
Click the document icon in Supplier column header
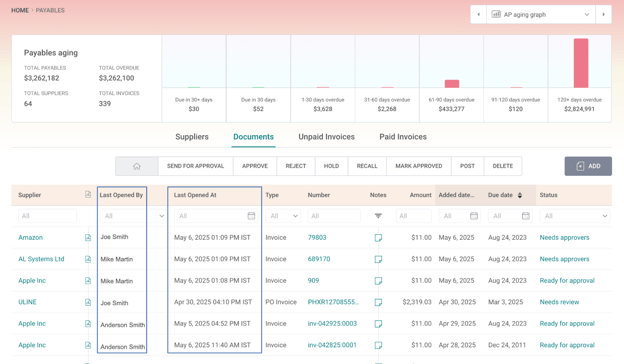tap(88, 195)
